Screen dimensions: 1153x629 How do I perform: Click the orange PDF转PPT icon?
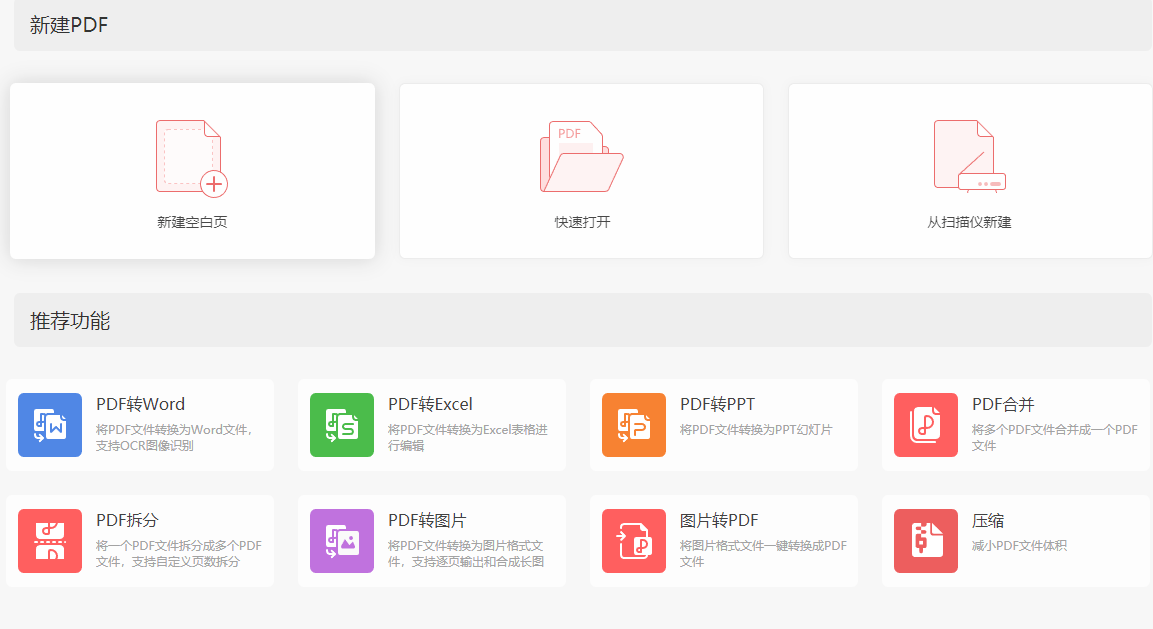(x=633, y=425)
